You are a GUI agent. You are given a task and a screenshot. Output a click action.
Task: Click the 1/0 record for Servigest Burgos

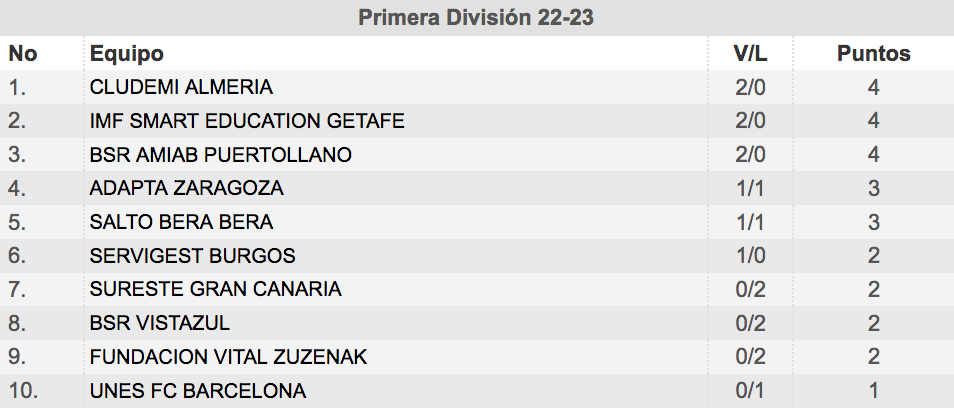[750, 256]
